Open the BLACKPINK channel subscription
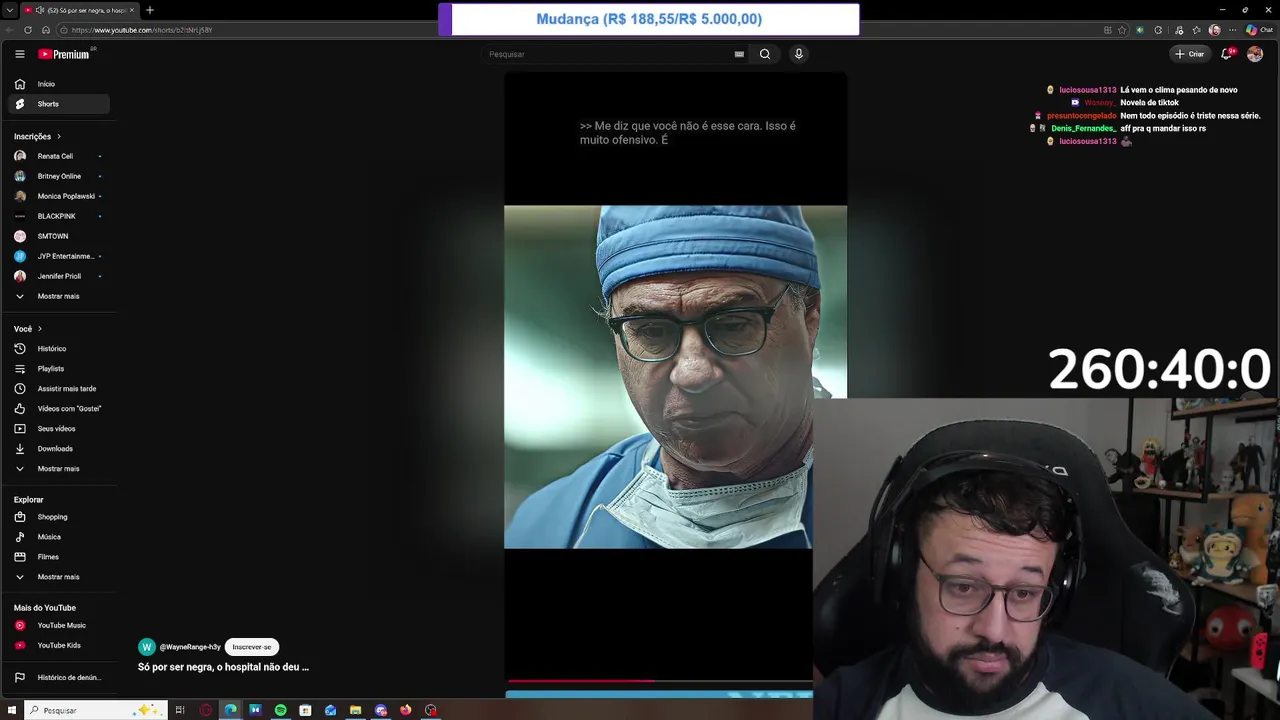Screen dimensions: 1280x720 click(x=59, y=216)
